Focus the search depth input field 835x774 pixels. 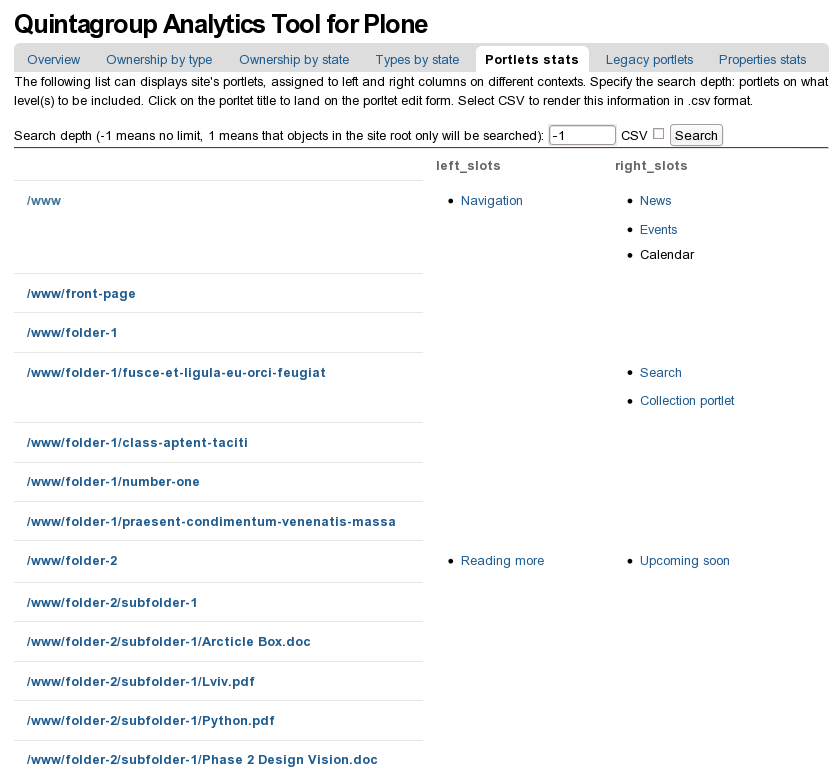point(582,135)
